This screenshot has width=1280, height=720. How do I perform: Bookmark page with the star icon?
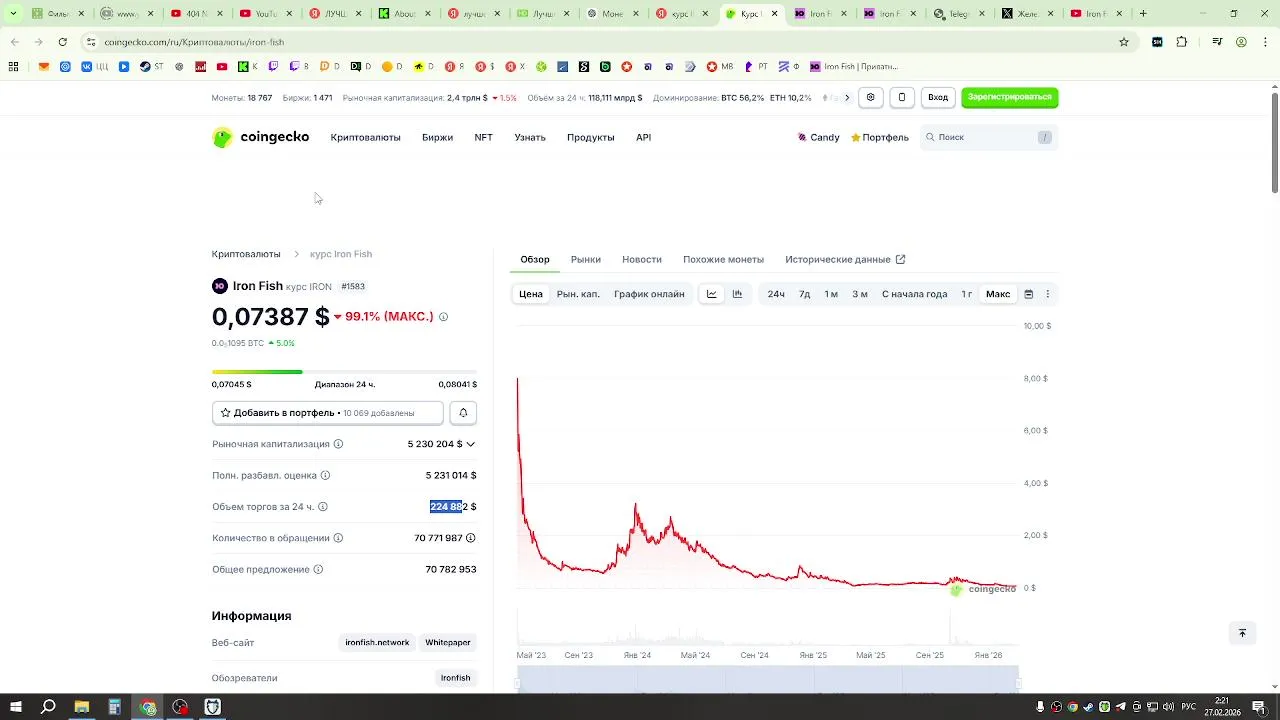tap(1124, 42)
